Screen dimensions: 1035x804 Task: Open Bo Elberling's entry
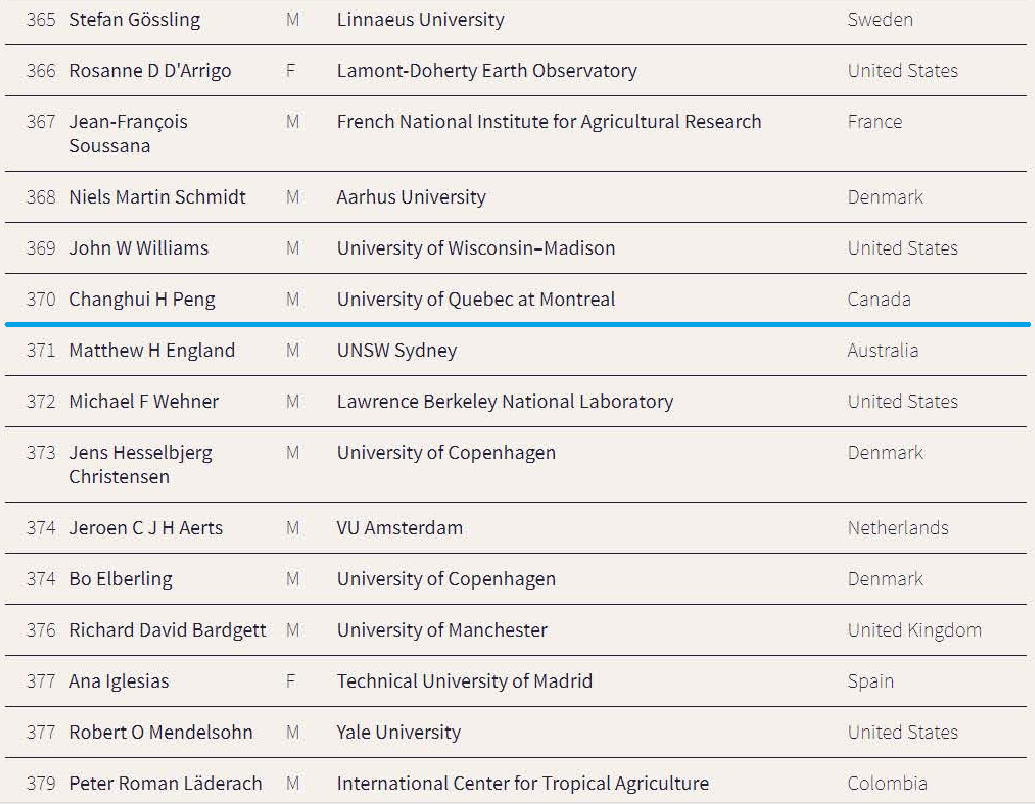[121, 578]
